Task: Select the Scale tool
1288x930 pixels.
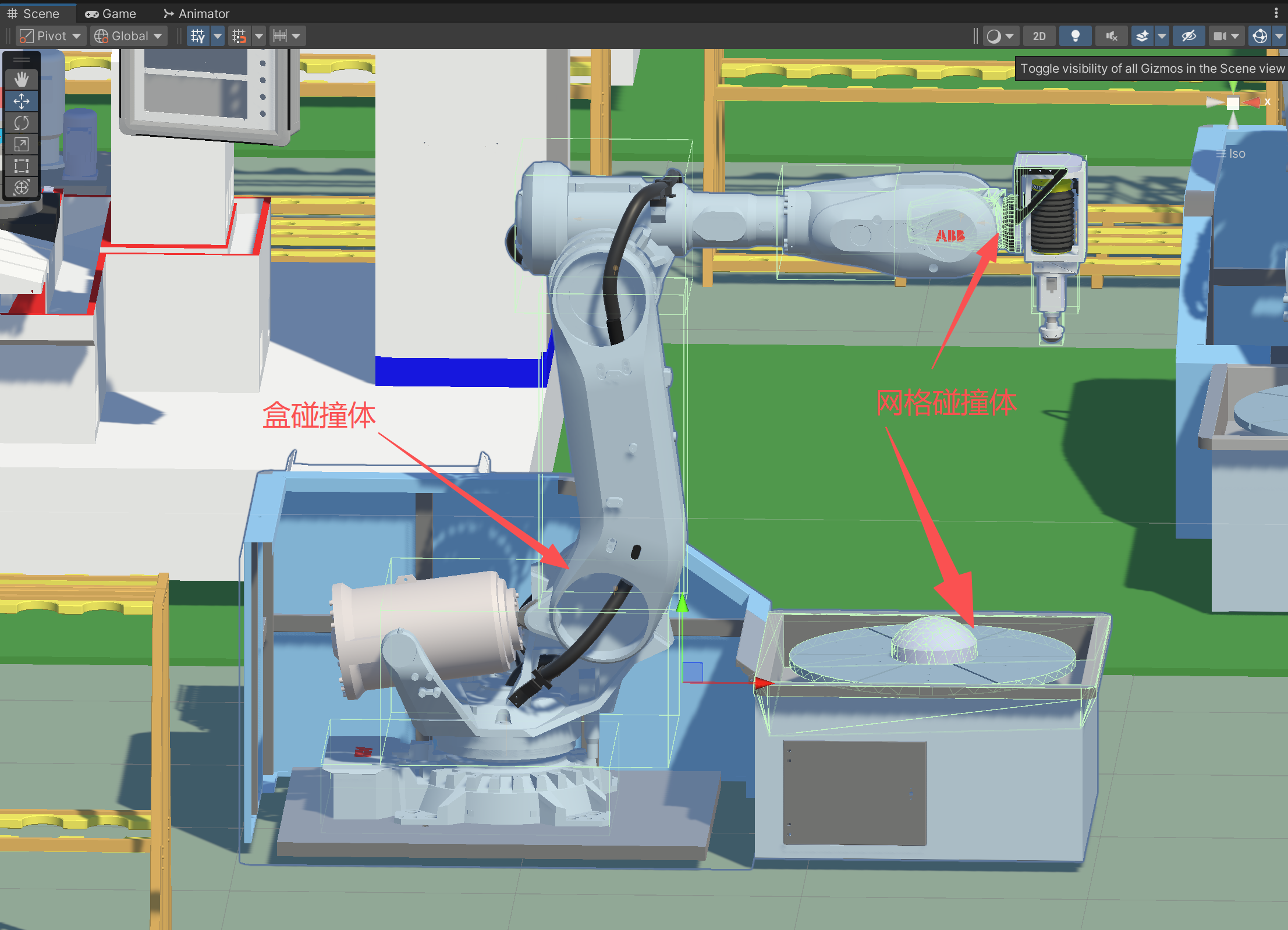Action: pos(22,144)
